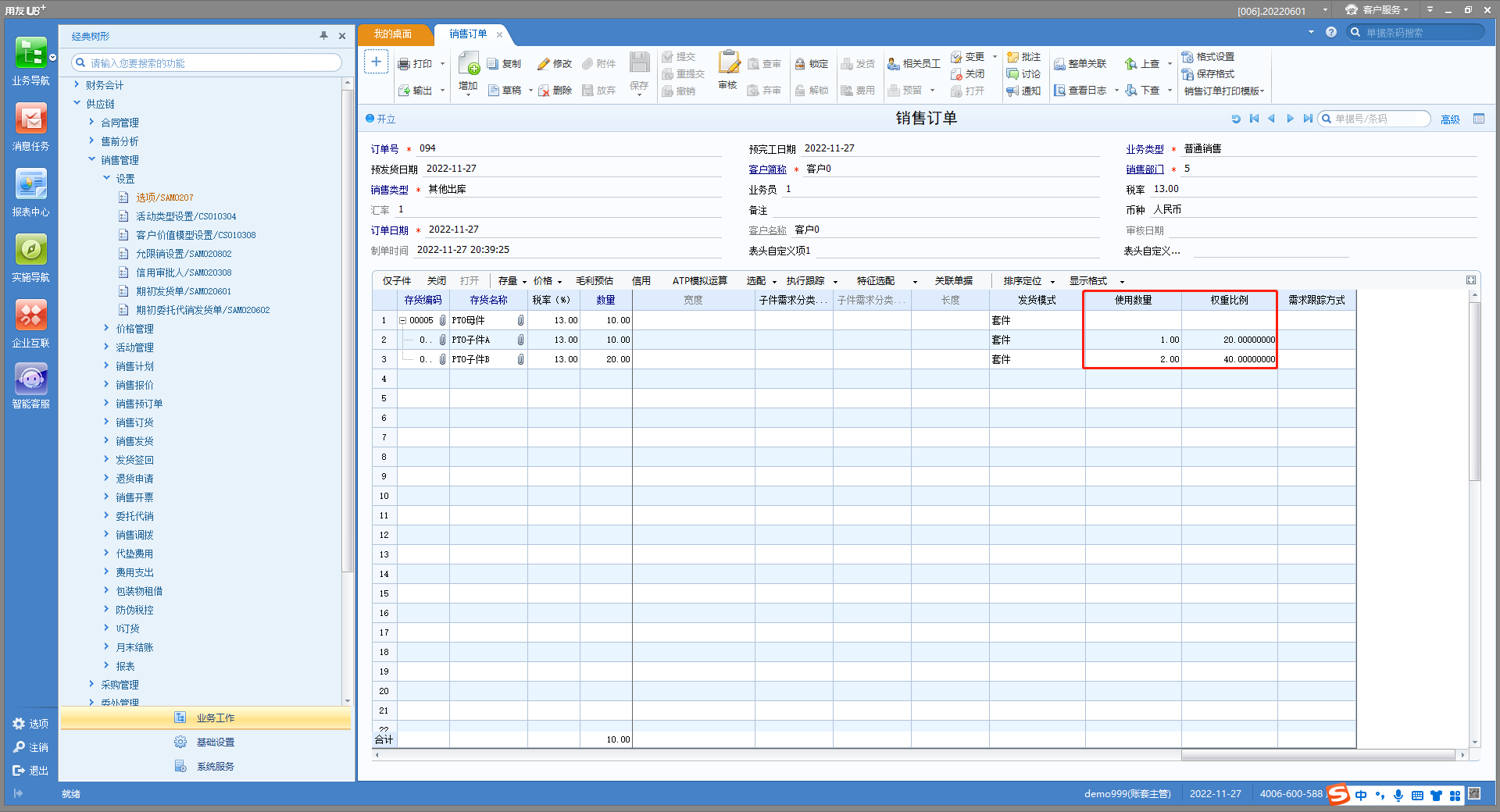Open 报表中心 in the sidebar
1500x812 pixels.
pos(30,185)
